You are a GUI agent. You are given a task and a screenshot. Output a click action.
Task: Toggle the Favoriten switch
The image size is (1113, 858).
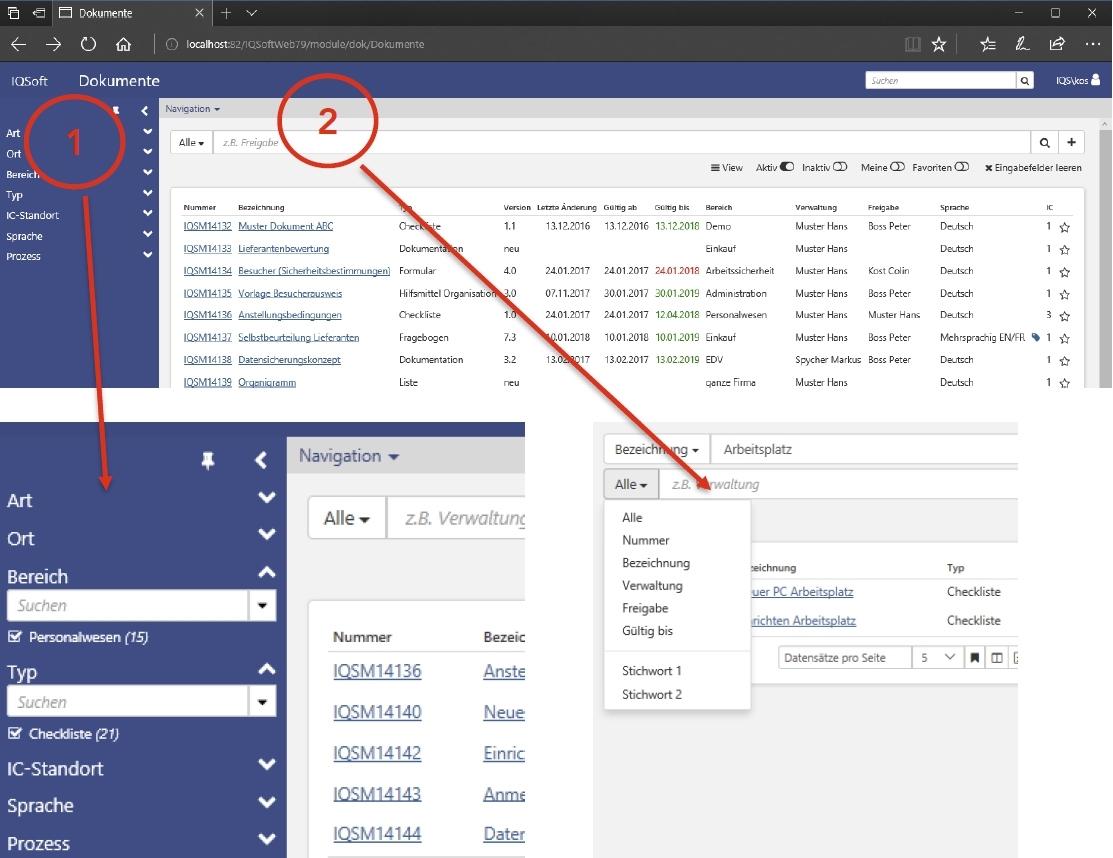[962, 167]
